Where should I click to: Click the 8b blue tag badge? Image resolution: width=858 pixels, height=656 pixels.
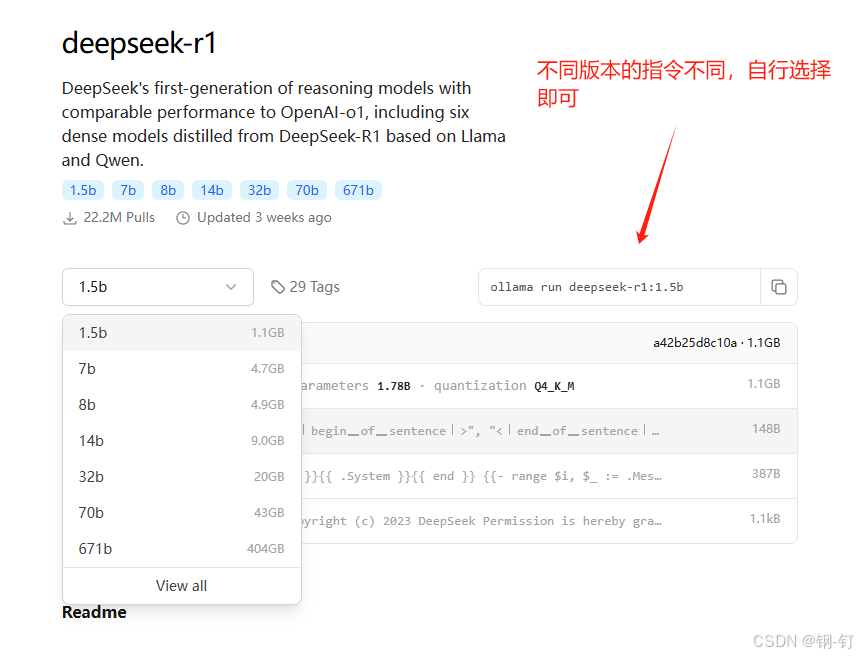coord(168,190)
